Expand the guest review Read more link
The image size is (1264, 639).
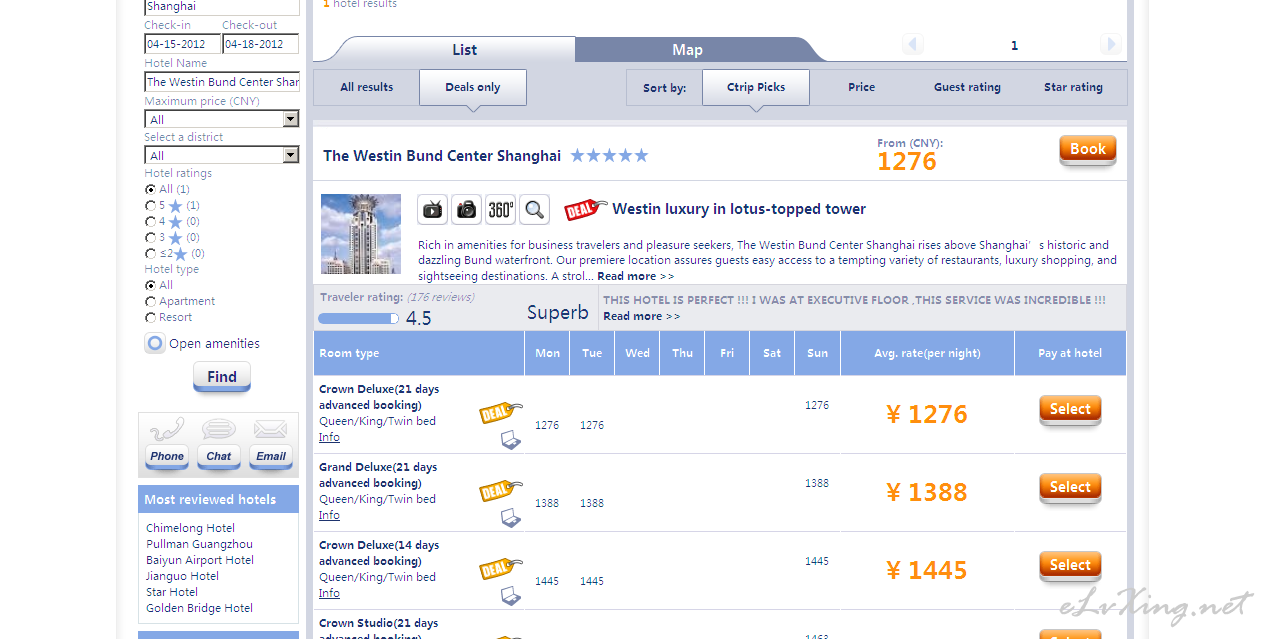[641, 316]
